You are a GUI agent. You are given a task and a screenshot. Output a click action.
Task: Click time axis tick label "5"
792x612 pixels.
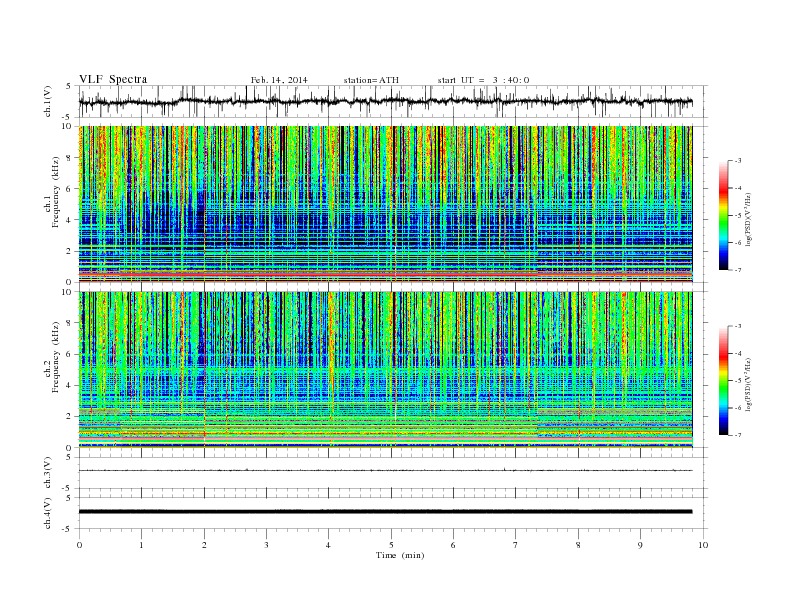click(391, 545)
